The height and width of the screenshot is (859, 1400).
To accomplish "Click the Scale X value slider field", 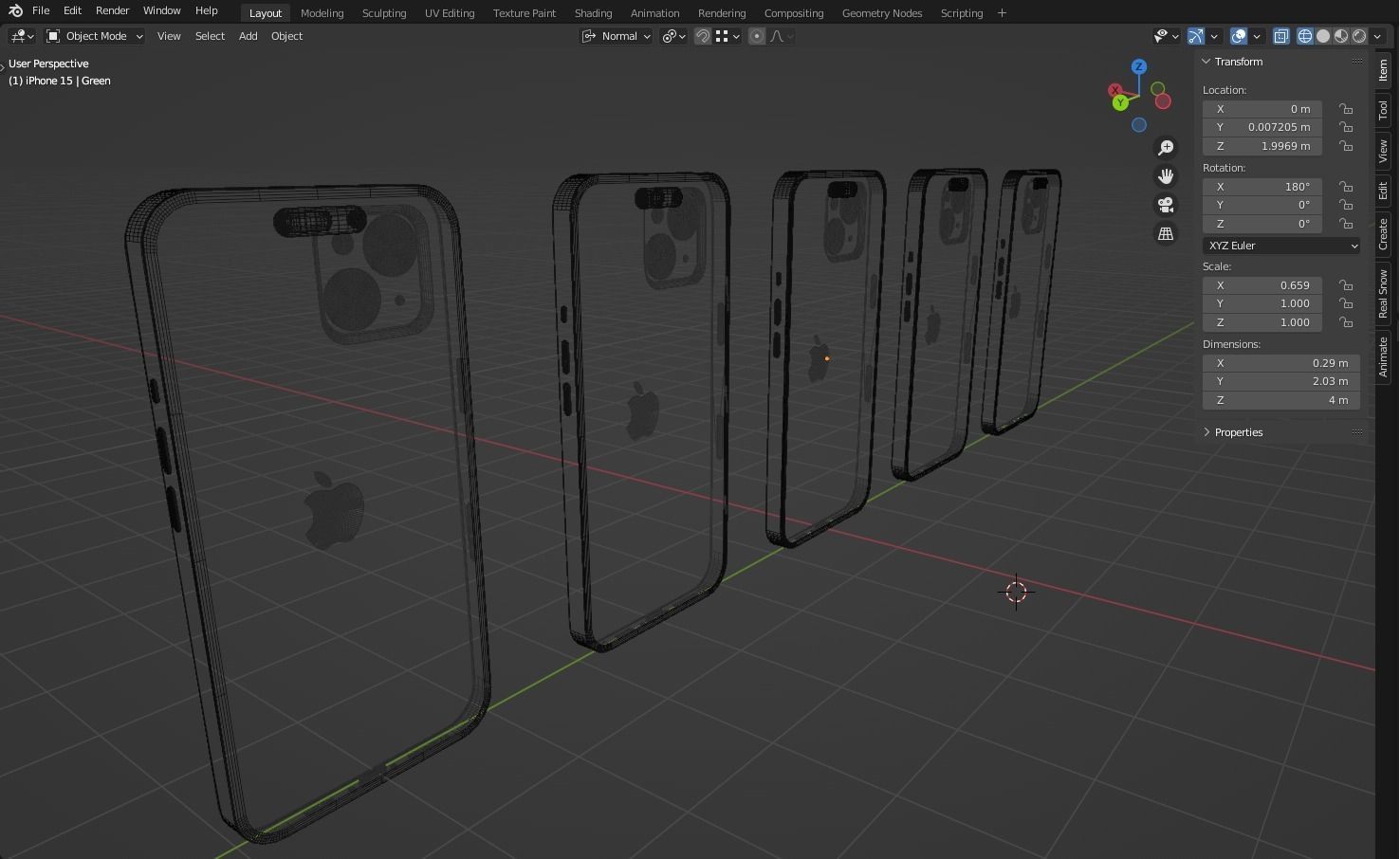I will coord(1262,285).
